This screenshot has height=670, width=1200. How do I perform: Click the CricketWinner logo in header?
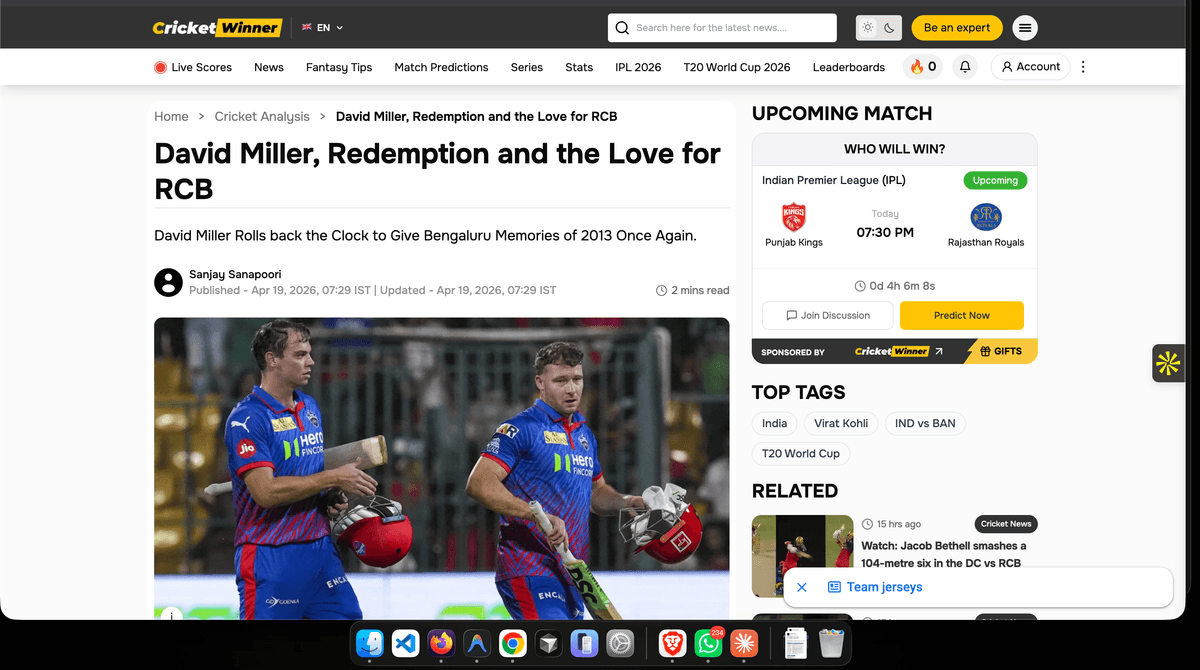click(x=217, y=28)
